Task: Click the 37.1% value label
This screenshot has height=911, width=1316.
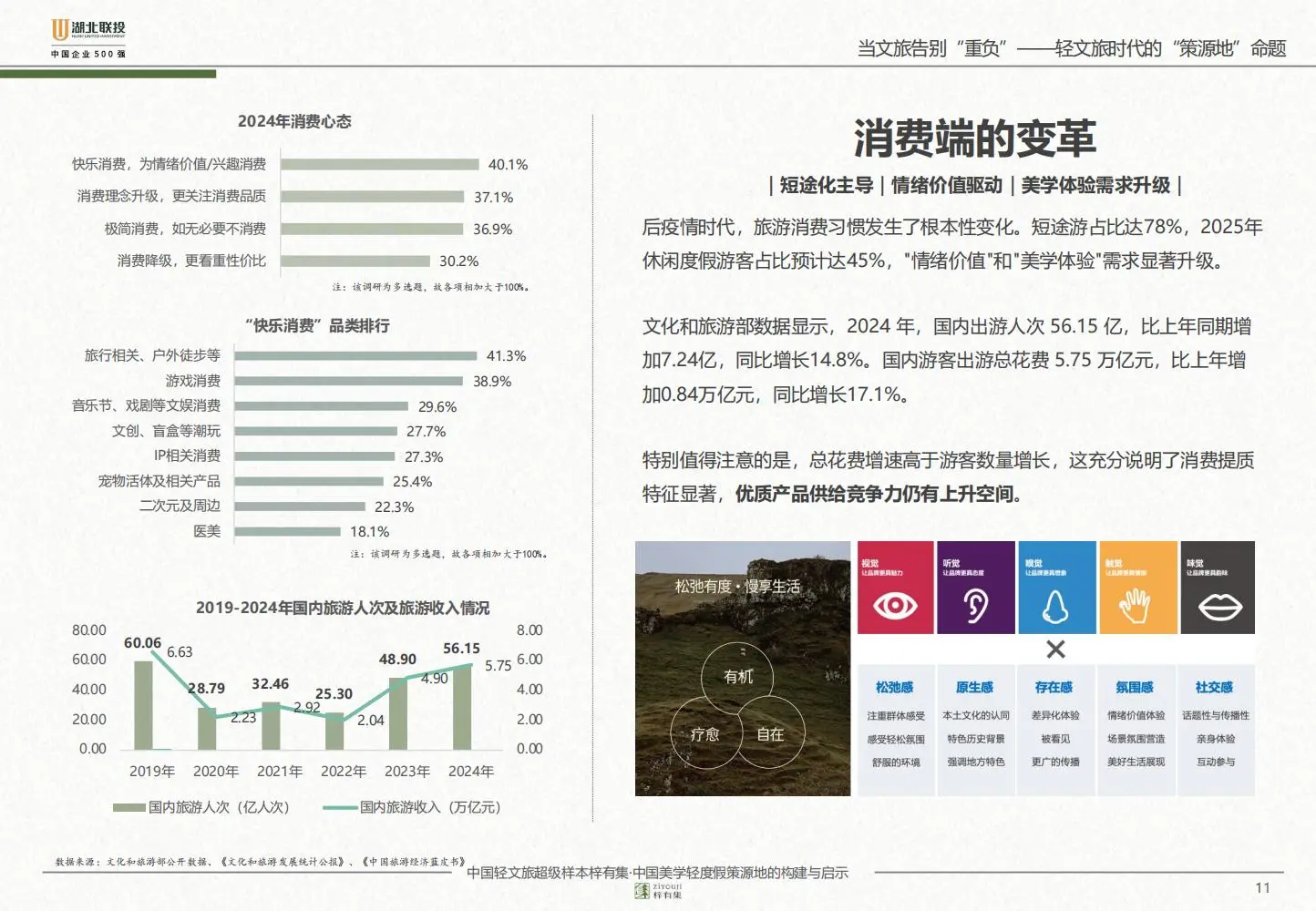Action: (494, 197)
